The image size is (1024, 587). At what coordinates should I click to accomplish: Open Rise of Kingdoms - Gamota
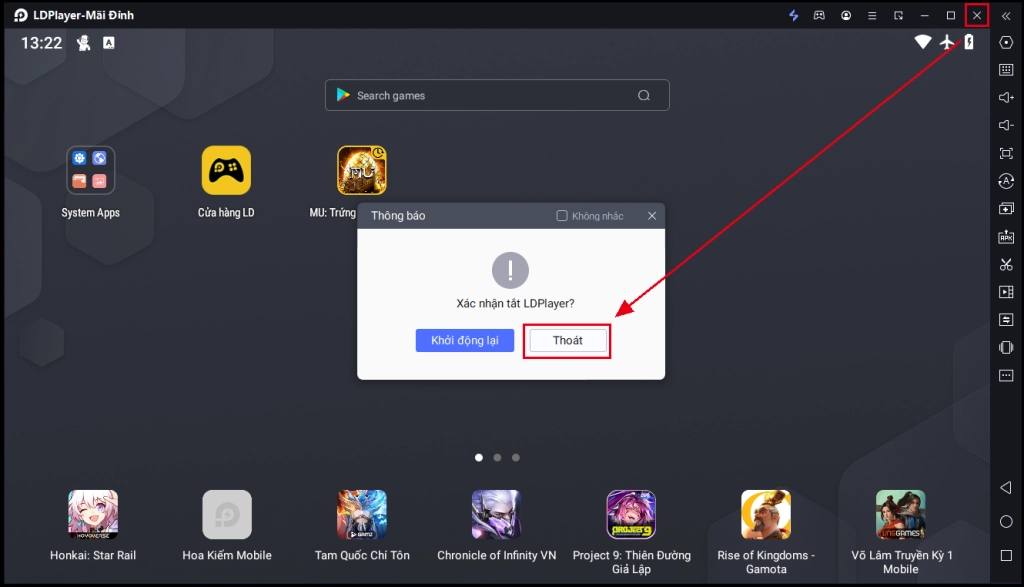(766, 515)
